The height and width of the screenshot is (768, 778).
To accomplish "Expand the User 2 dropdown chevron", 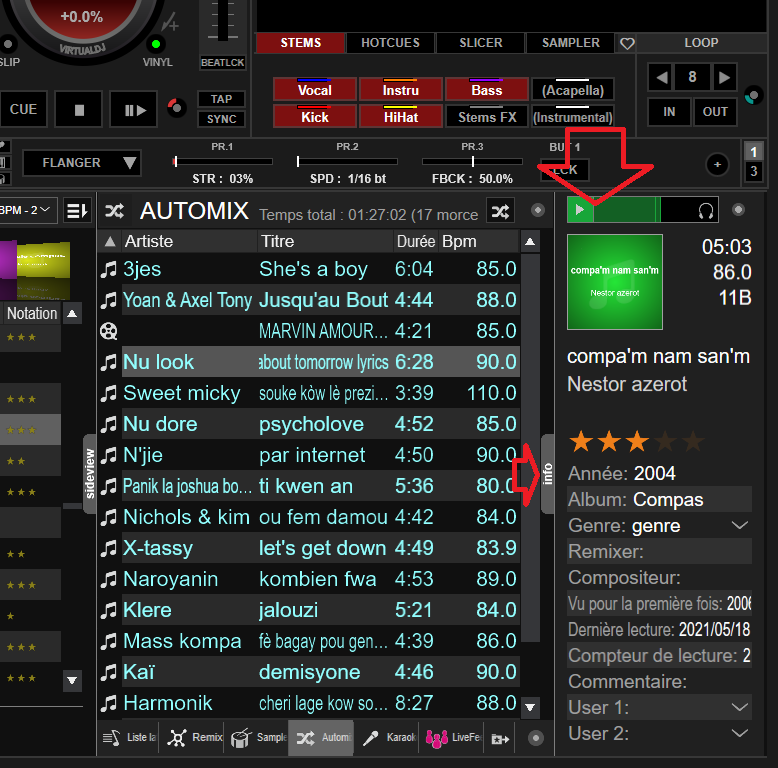I will pos(739,733).
